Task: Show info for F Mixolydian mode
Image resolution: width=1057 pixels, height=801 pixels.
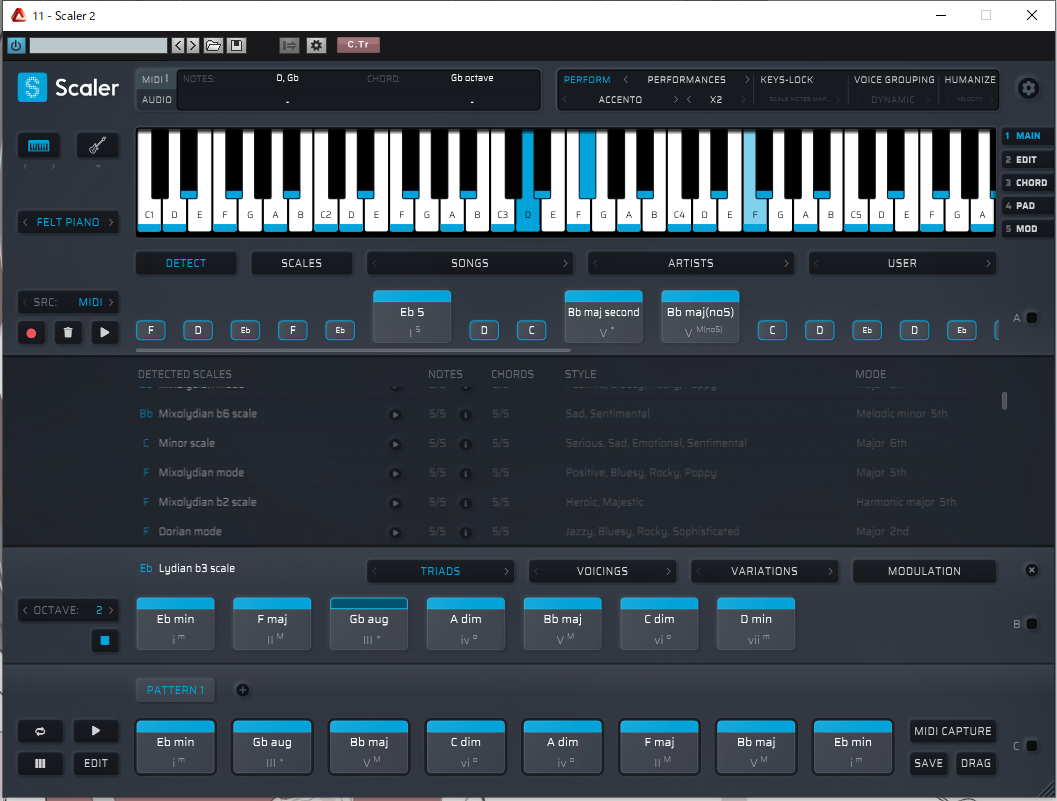Action: click(465, 474)
